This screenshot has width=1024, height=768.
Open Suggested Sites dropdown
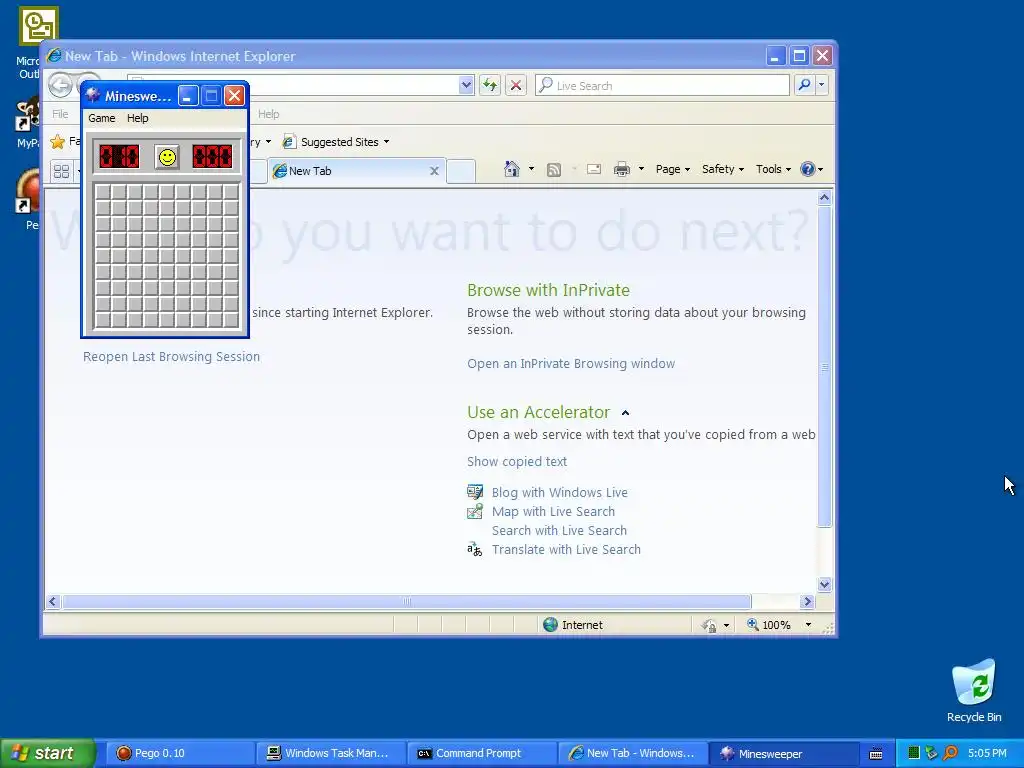336,142
